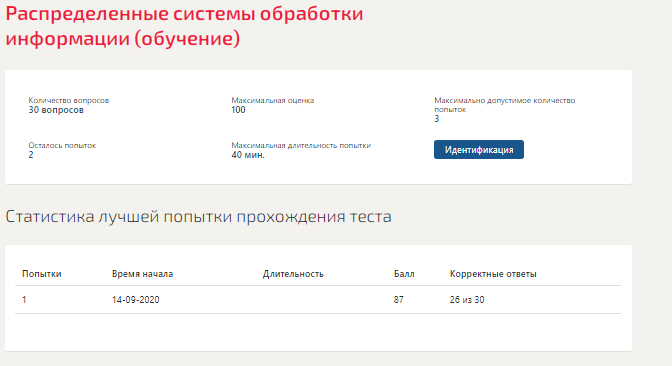Click the Максимальная оценка label
The width and height of the screenshot is (672, 366).
coord(273,100)
